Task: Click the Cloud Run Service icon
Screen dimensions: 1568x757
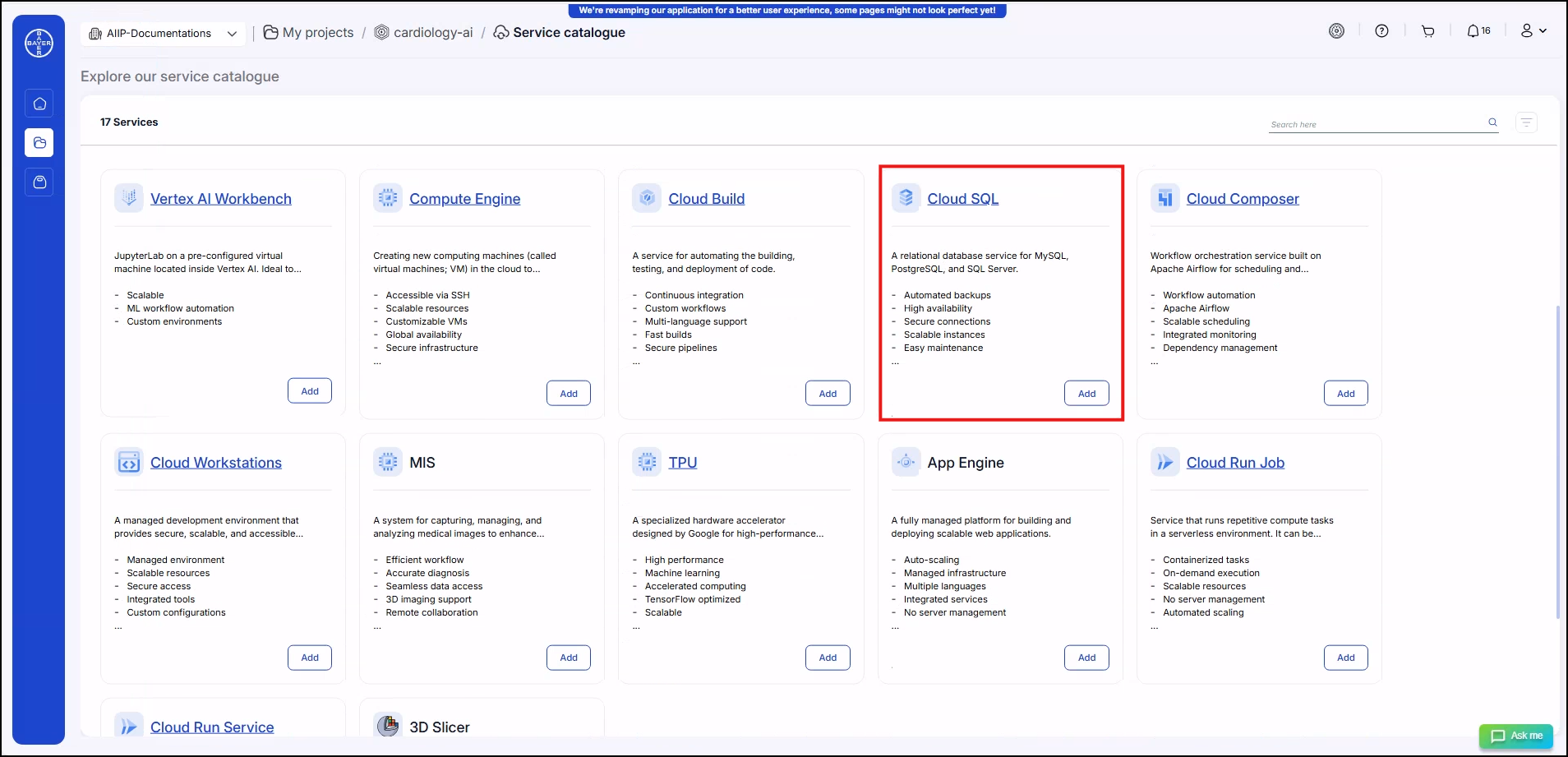Action: tap(129, 726)
